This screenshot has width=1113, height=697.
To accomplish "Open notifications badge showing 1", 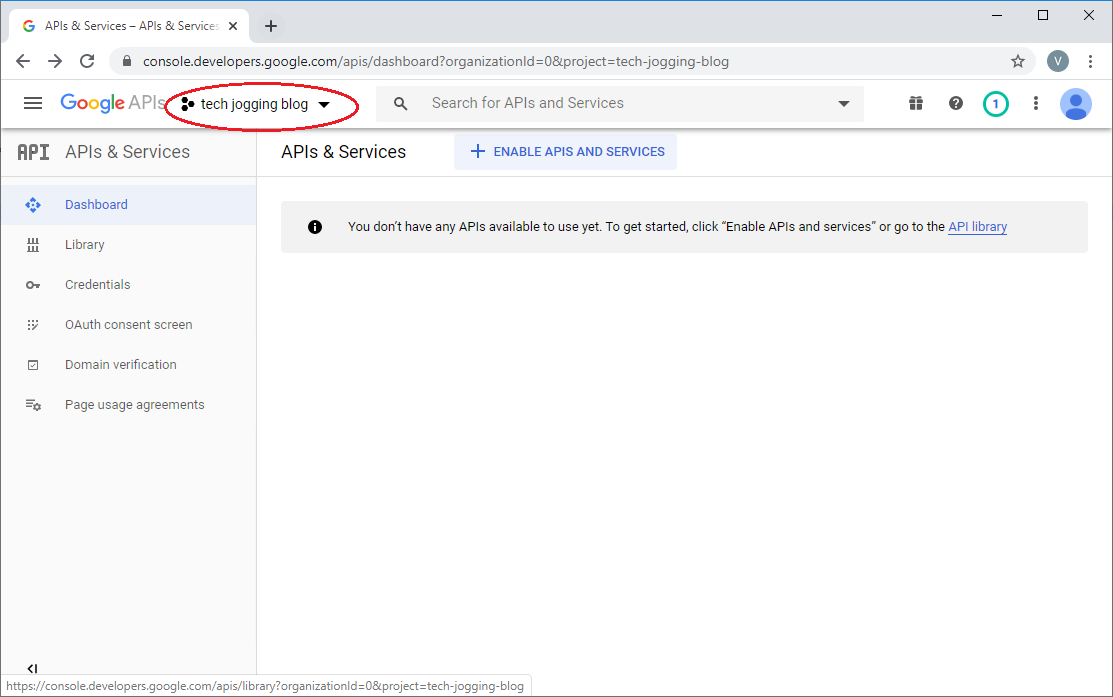I will (996, 104).
